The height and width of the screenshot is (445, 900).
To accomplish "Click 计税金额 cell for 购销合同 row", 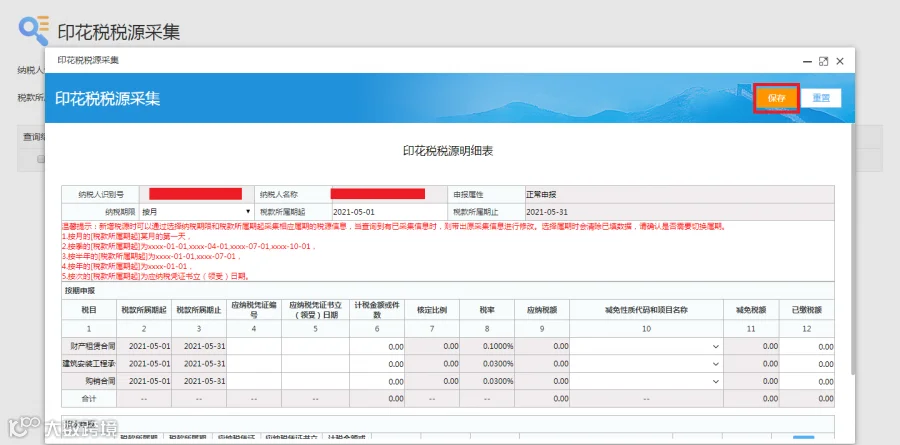I will pyautogui.click(x=377, y=381).
